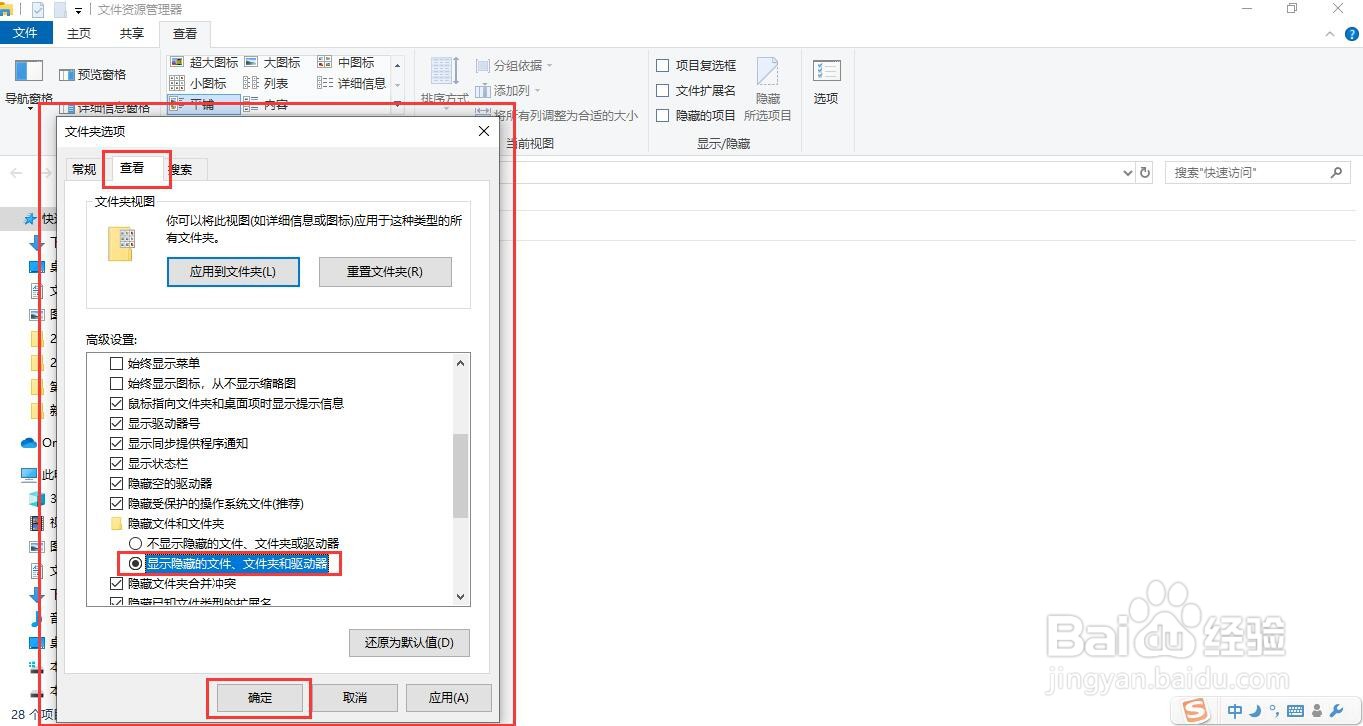
Task: Click the Apply to Folders button
Action: (233, 271)
